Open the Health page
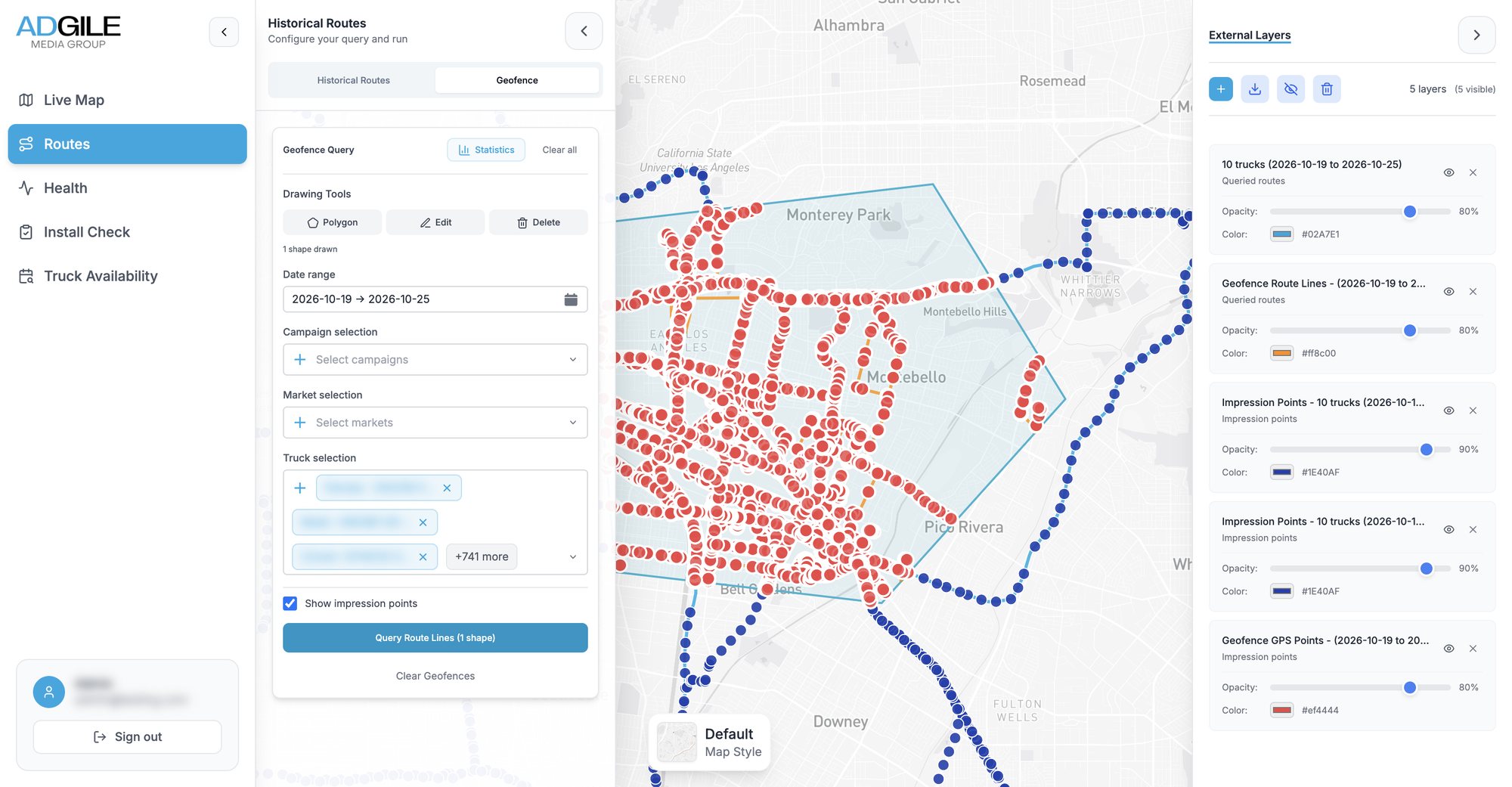Viewport: 1512px width, 787px height. [x=127, y=188]
